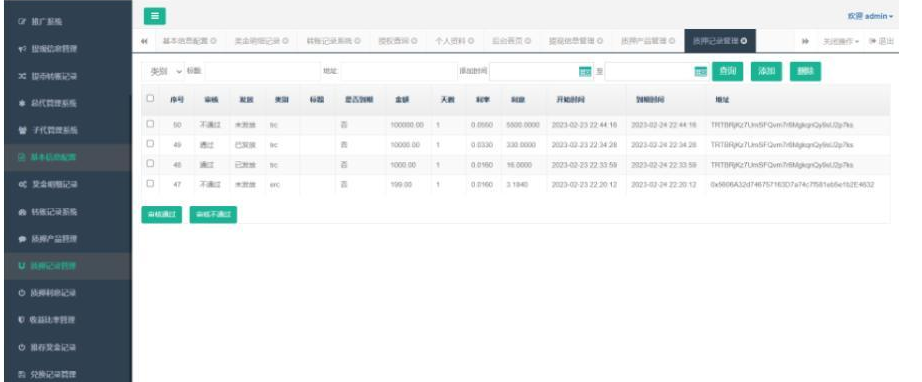This screenshot has width=922, height=382.
Task: Click the 开始时间 column header
Action: point(570,100)
